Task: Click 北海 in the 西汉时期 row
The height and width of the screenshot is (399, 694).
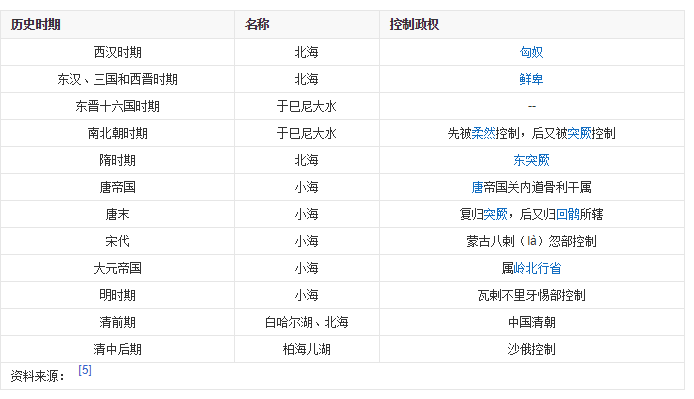Action: 306,52
